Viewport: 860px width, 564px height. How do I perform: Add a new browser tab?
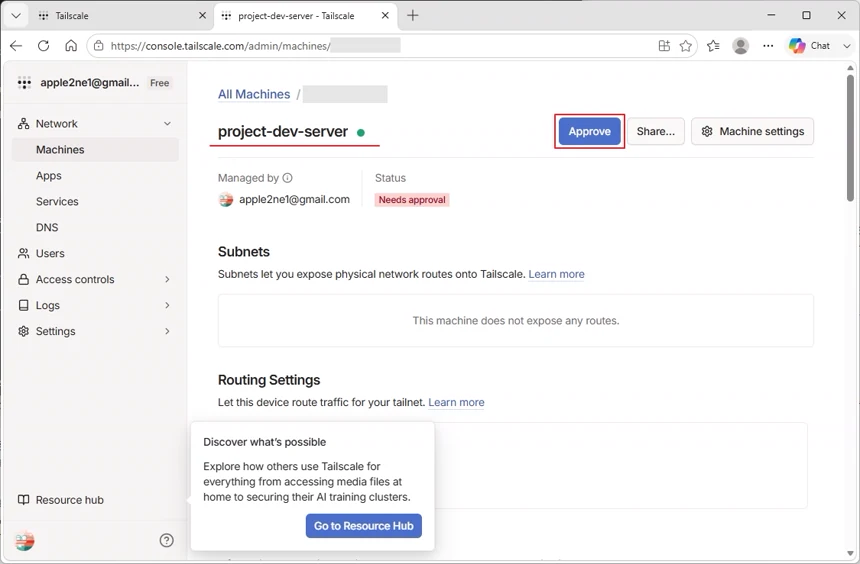point(413,15)
